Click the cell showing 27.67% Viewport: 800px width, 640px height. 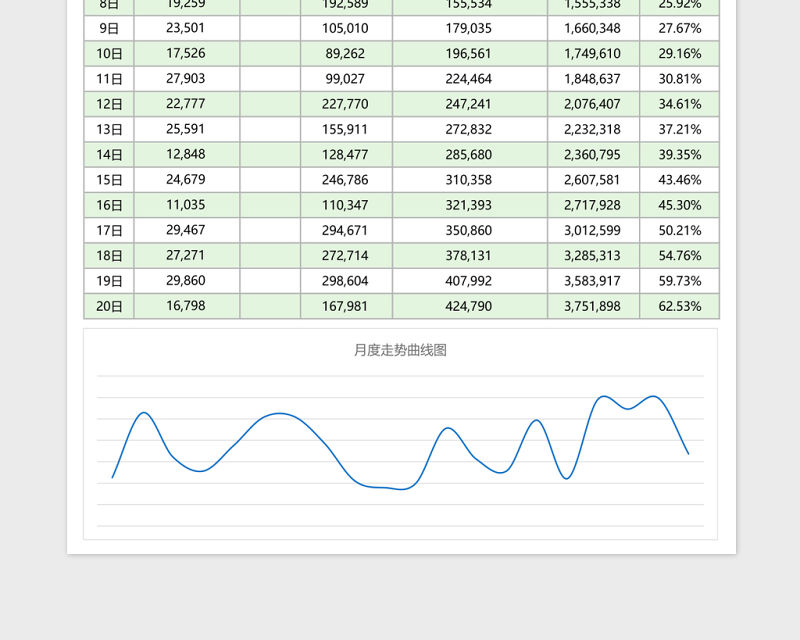click(679, 28)
